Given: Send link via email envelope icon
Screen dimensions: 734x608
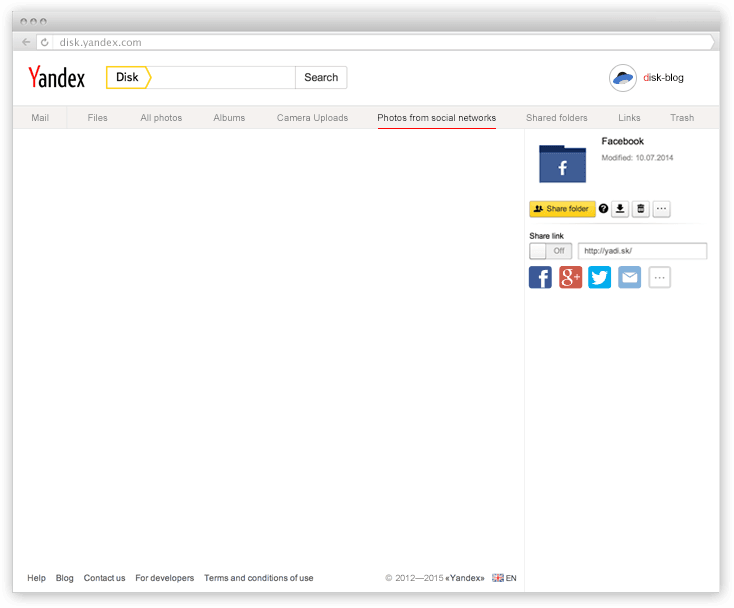Looking at the screenshot, I should tap(629, 277).
